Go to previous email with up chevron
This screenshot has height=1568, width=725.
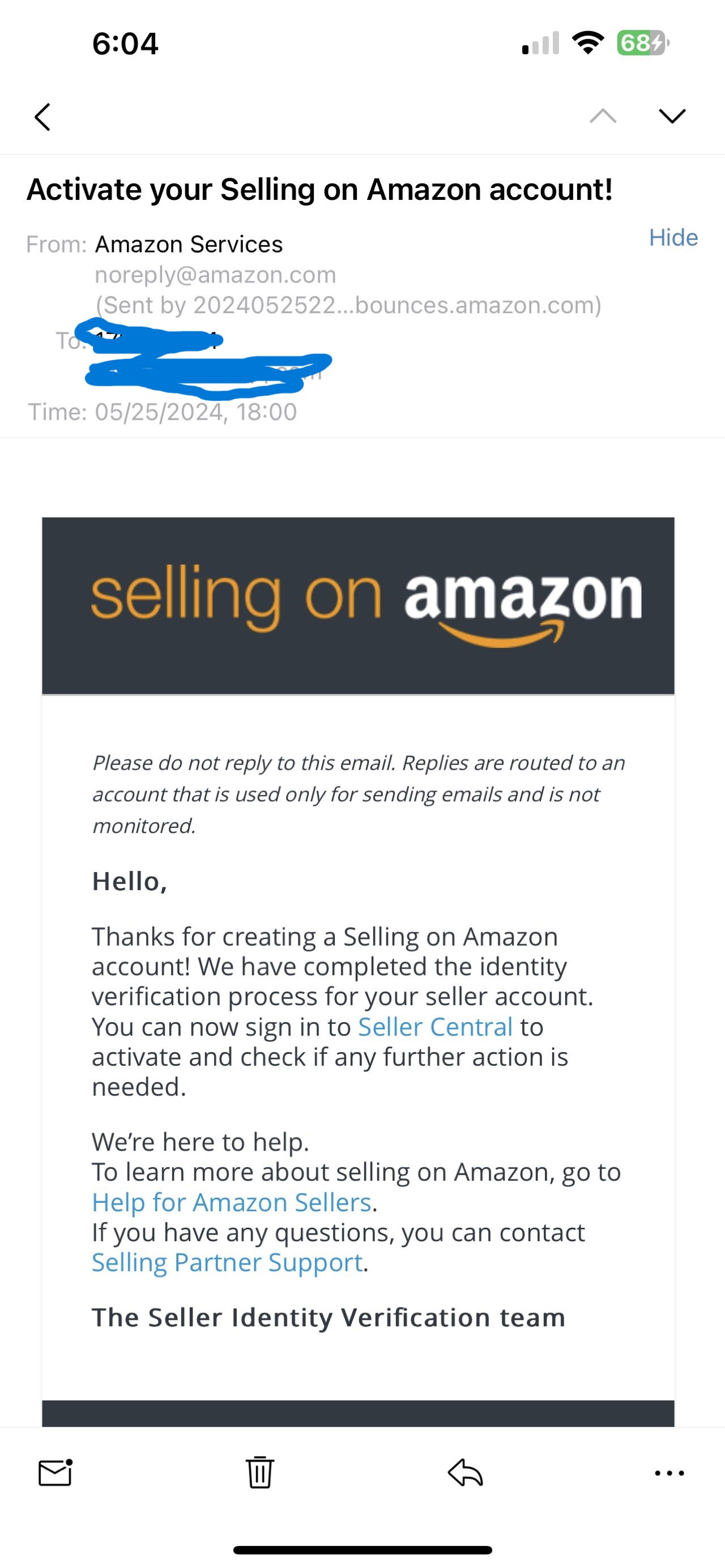coord(603,116)
